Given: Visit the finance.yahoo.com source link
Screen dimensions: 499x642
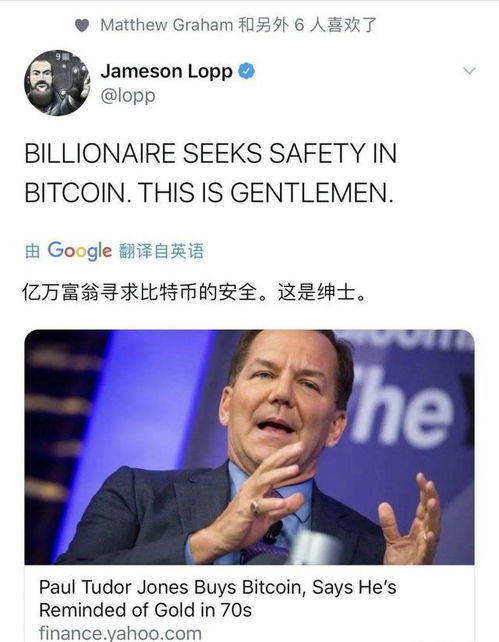Looking at the screenshot, I should (x=120, y=633).
